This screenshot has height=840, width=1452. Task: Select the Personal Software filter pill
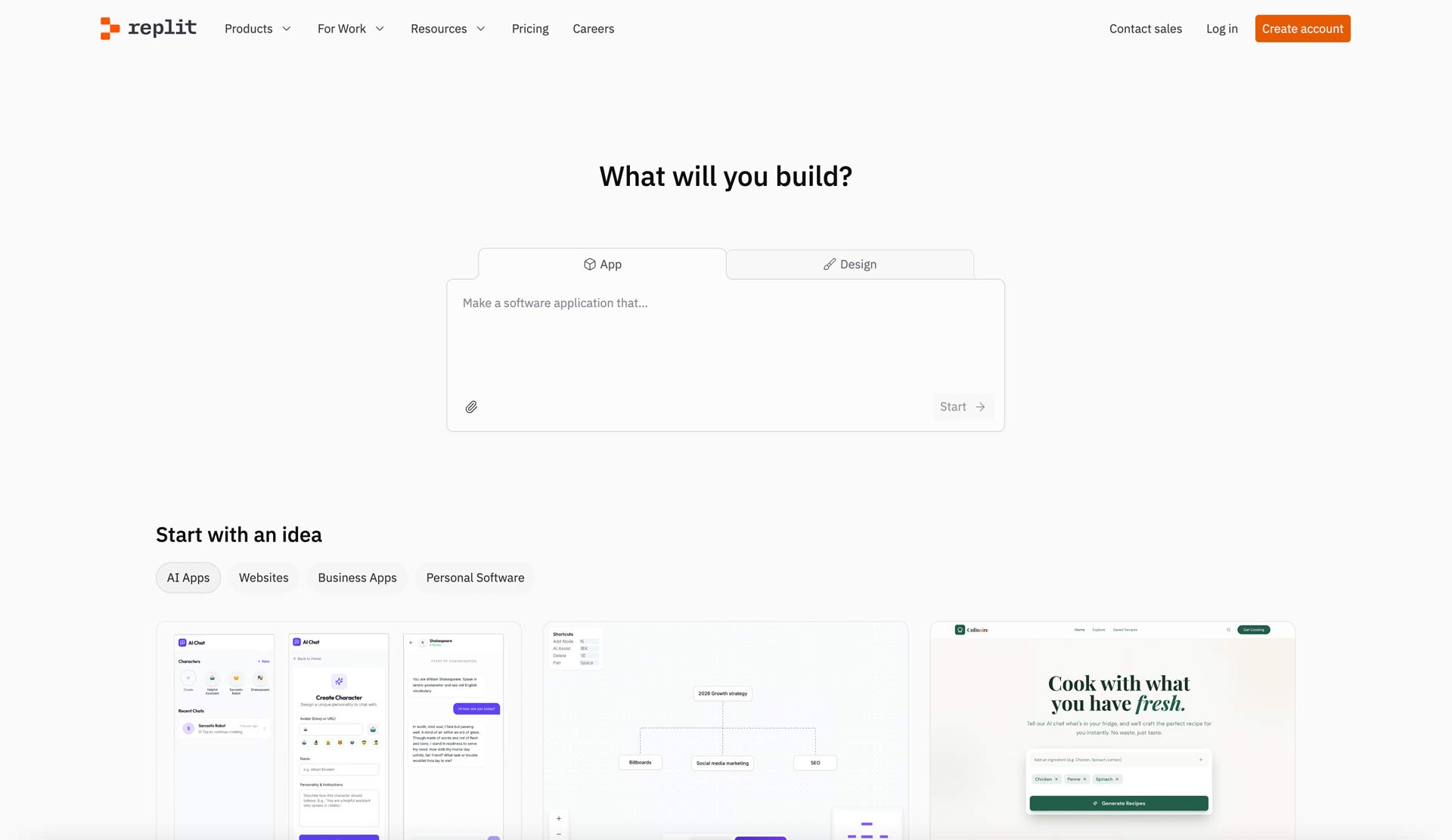click(475, 577)
